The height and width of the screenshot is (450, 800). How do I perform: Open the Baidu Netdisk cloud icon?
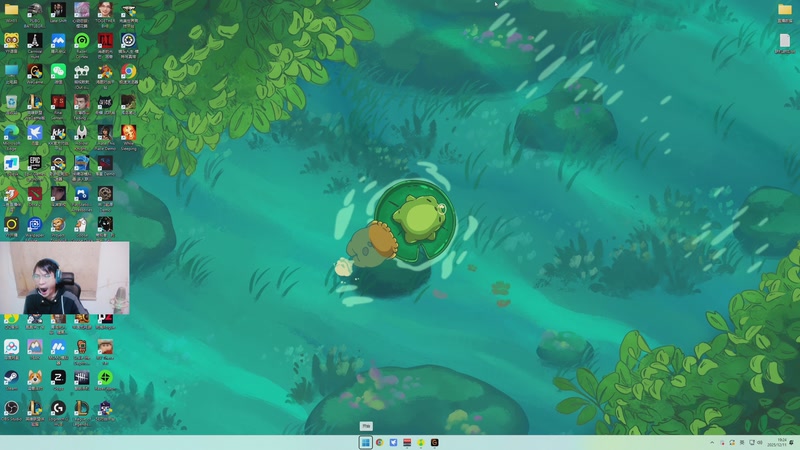11,347
